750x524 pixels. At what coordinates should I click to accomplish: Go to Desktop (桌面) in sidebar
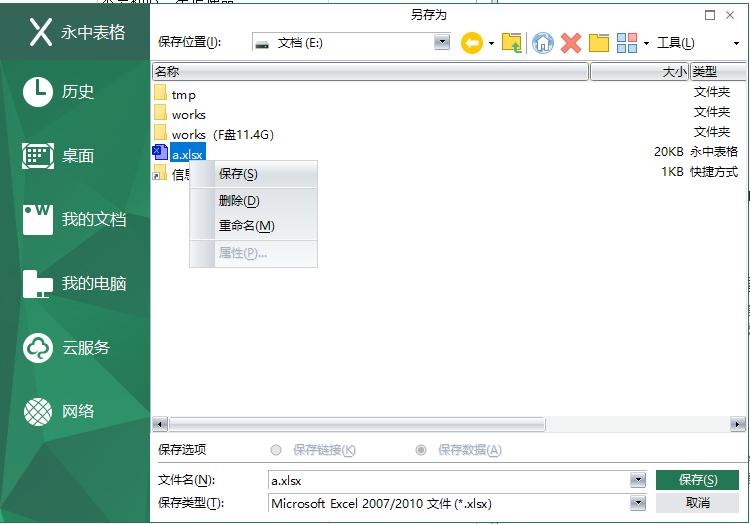point(58,155)
